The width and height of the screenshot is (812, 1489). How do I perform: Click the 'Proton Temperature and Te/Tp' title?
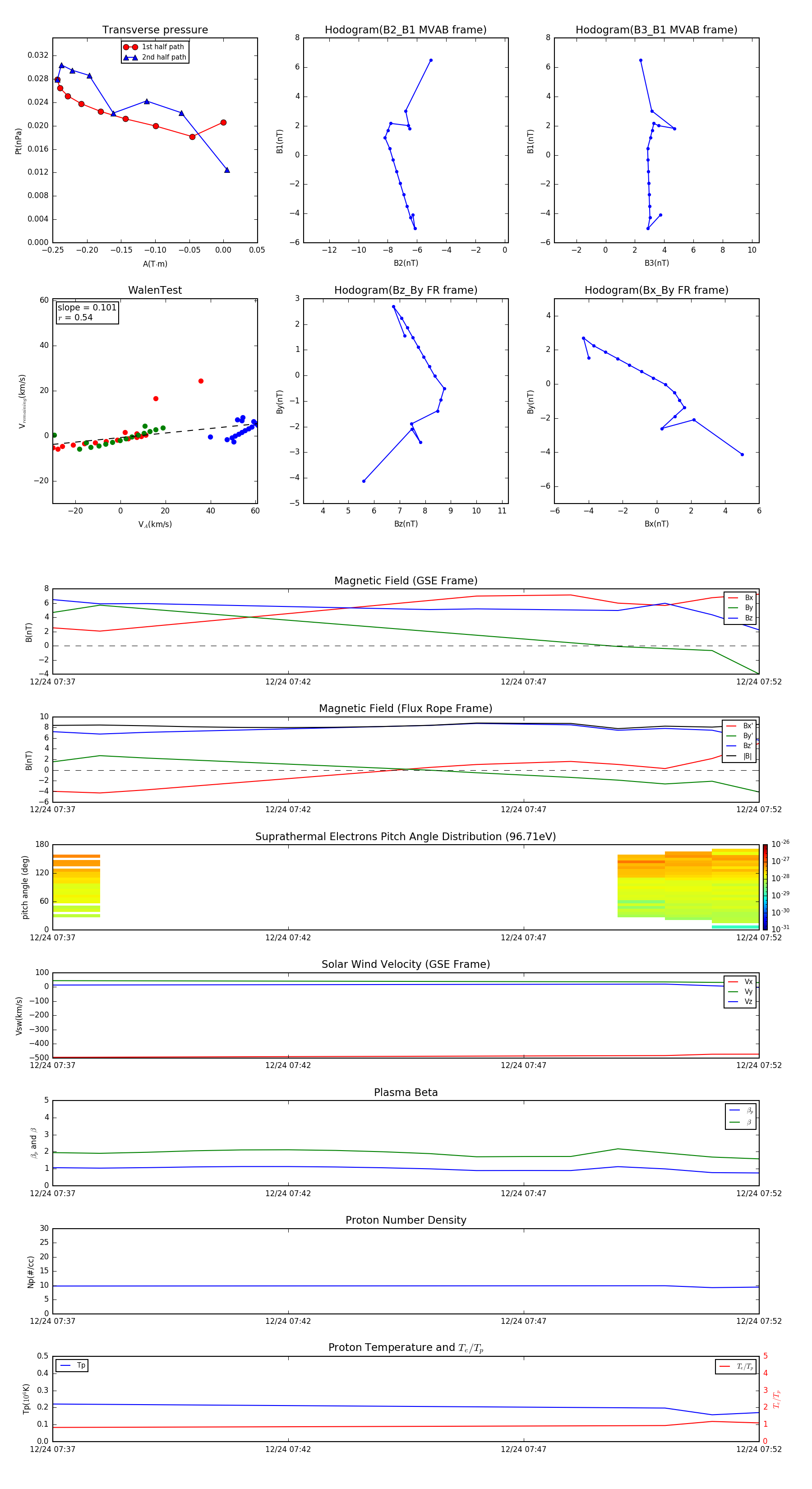click(x=406, y=1347)
